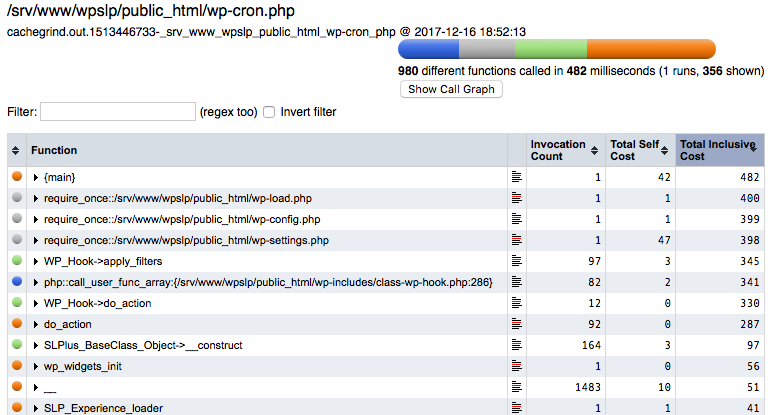Image resolution: width=771 pixels, height=415 pixels.
Task: Click the orange segment of cost bar
Action: coord(651,49)
